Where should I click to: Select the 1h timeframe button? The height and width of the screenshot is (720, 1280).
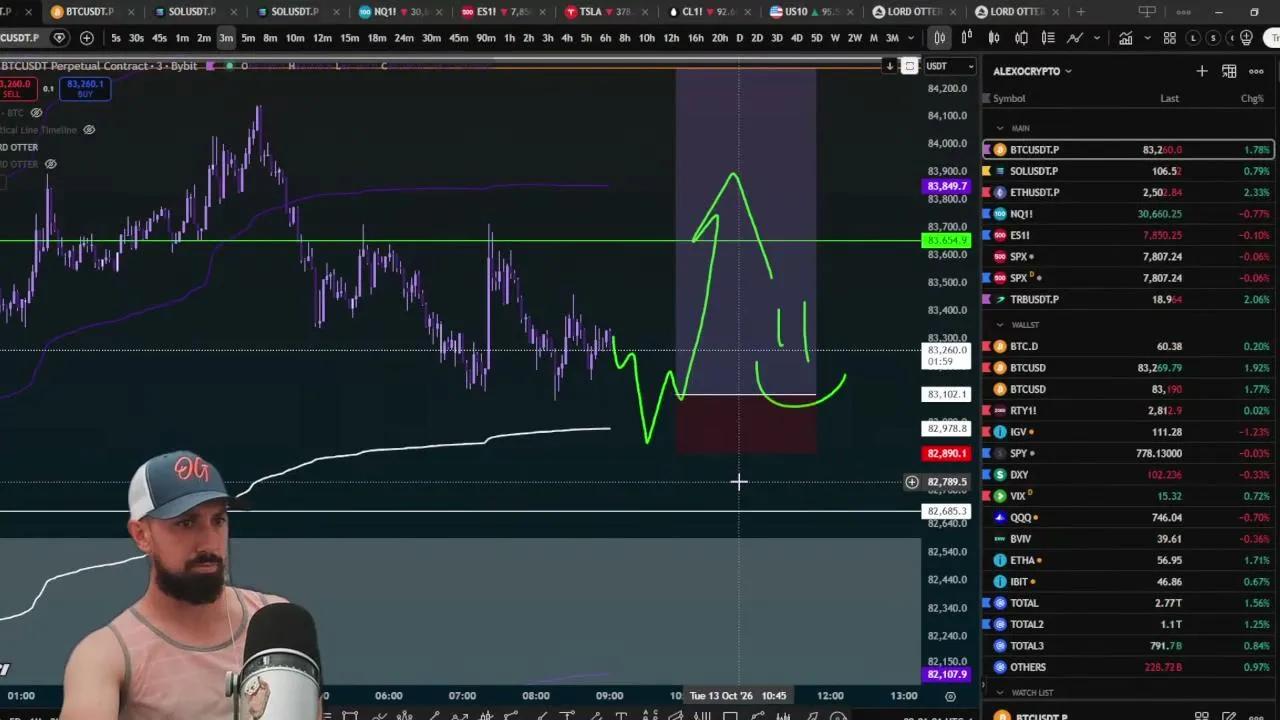509,38
